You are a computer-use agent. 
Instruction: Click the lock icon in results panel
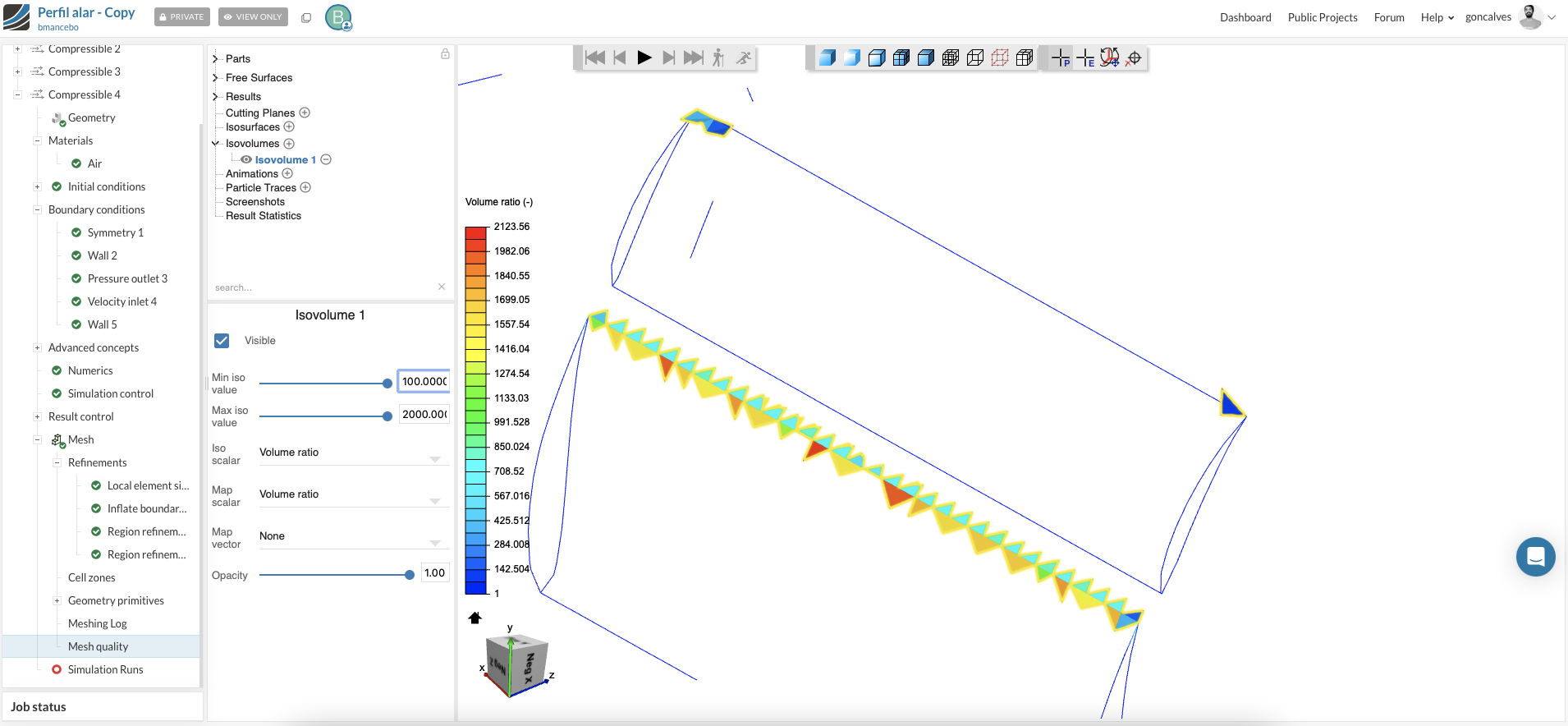click(x=445, y=54)
